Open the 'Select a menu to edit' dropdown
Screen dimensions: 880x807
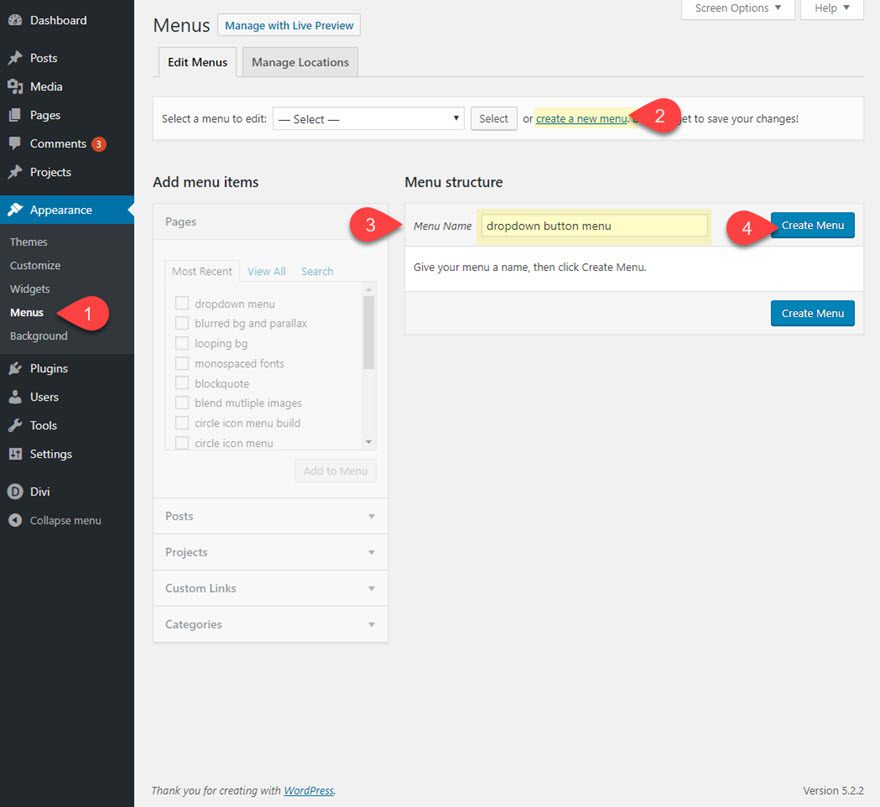coord(368,117)
